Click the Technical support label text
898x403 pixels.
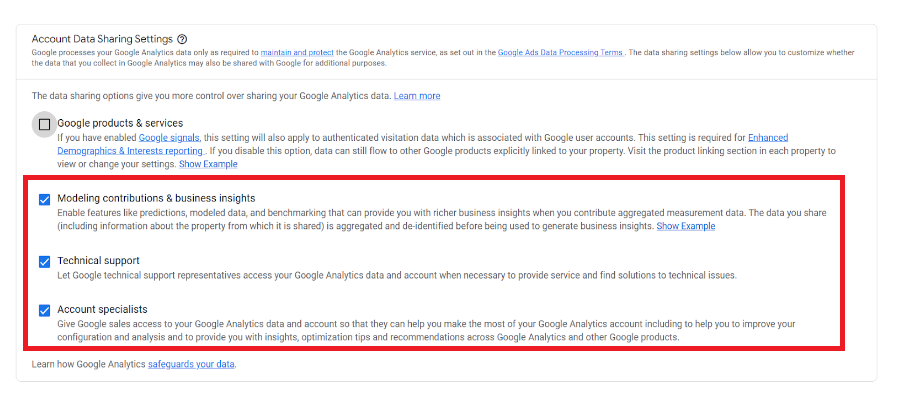99,260
